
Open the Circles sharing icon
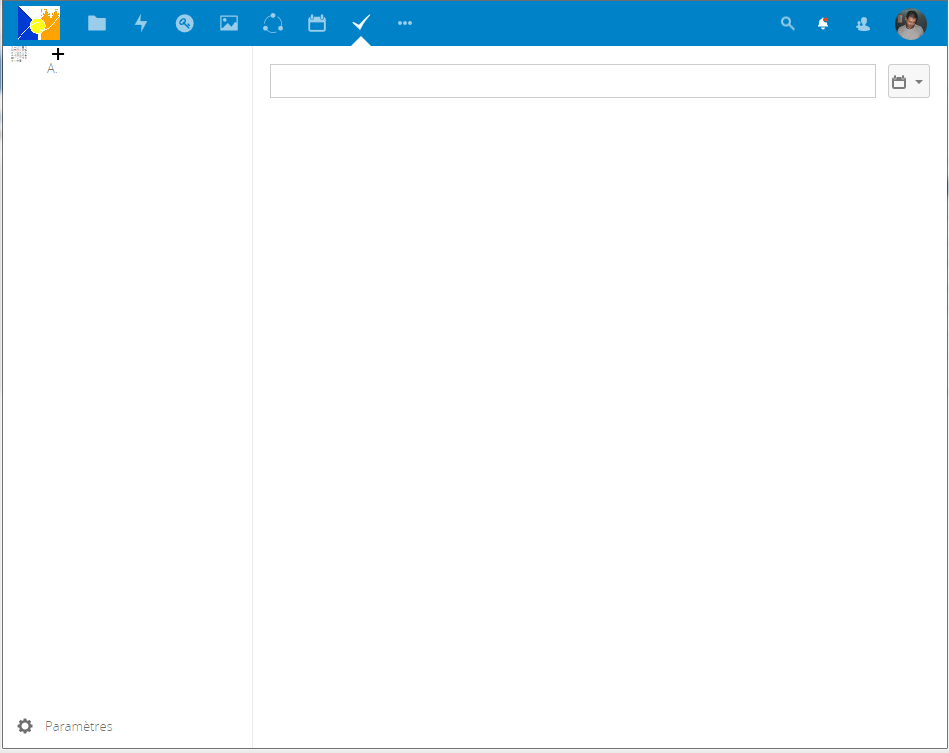click(x=273, y=23)
